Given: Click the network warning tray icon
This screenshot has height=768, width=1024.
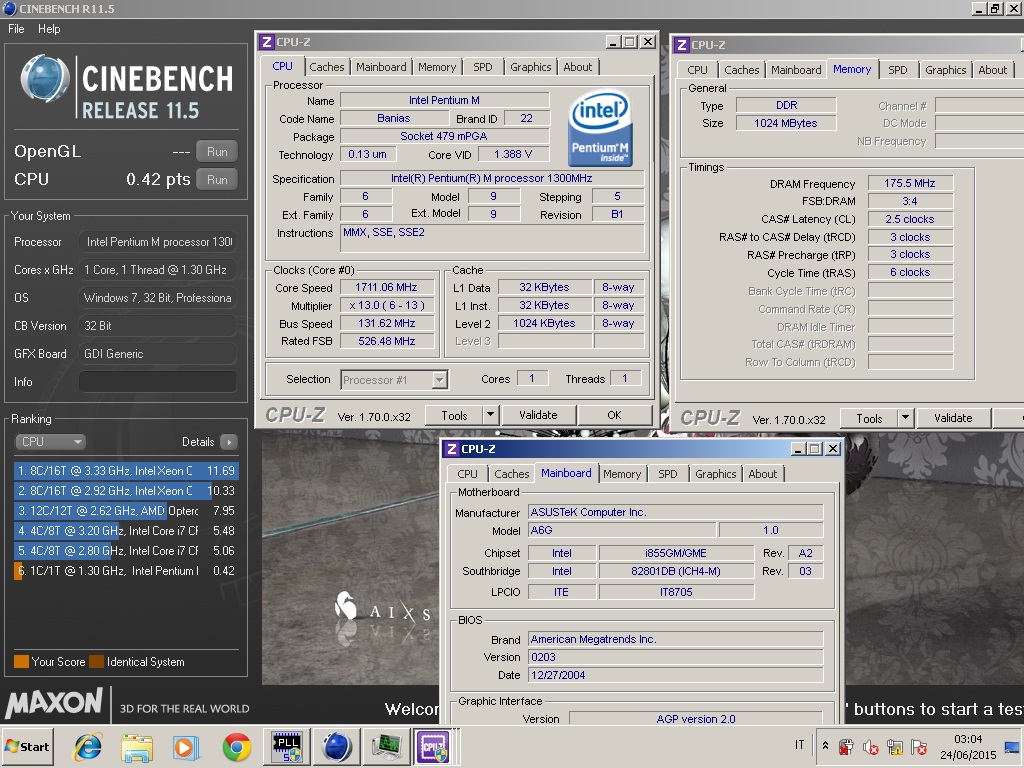Looking at the screenshot, I should tap(894, 746).
